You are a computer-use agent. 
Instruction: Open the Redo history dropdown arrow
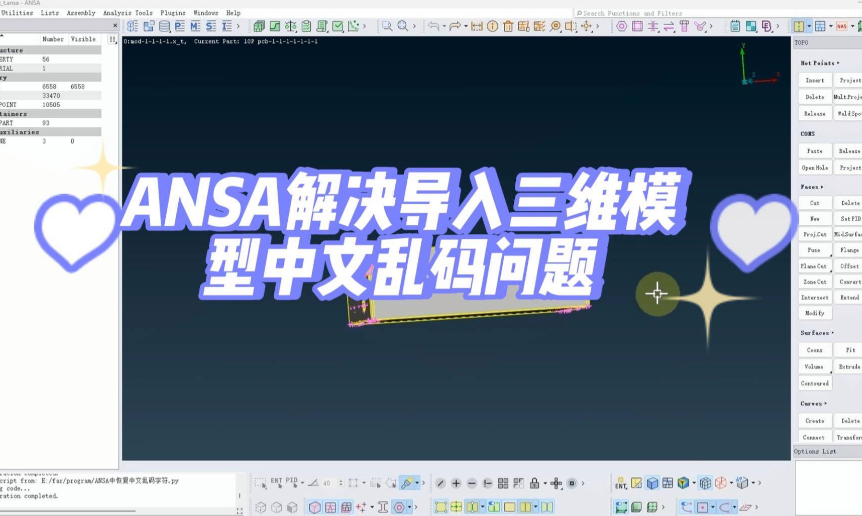point(466,26)
